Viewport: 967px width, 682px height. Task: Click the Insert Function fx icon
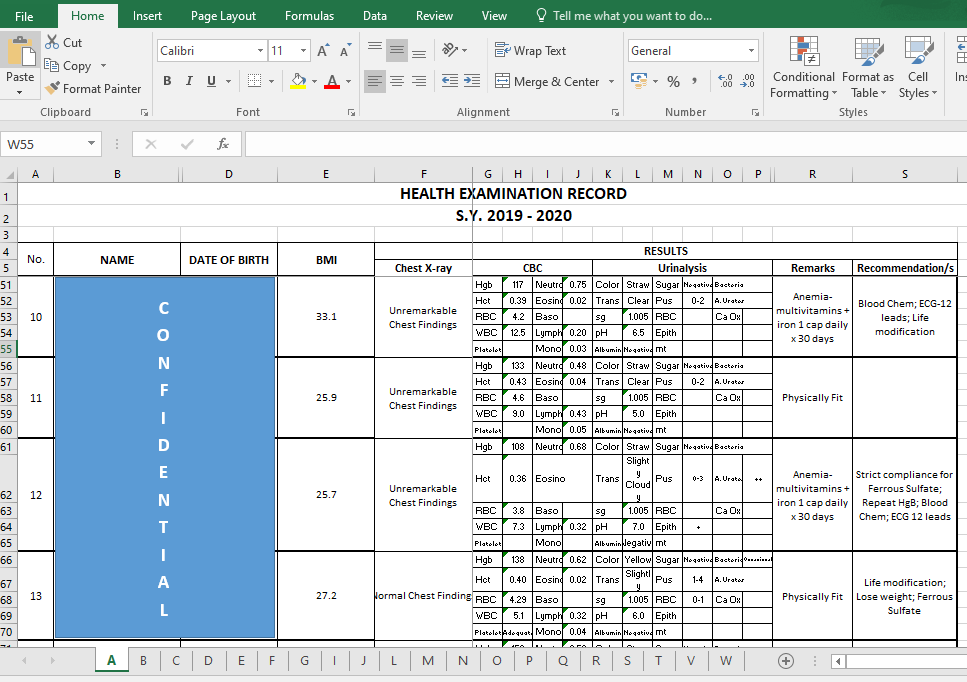pyautogui.click(x=223, y=144)
